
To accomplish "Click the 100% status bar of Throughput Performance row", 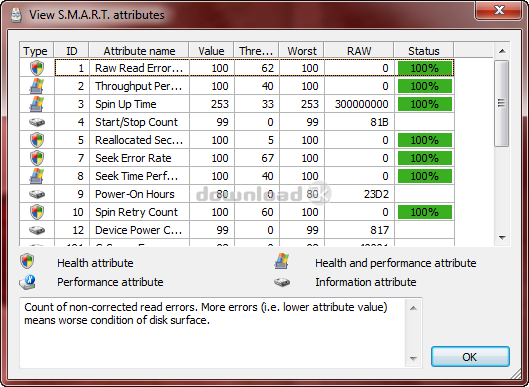I will pos(424,86).
